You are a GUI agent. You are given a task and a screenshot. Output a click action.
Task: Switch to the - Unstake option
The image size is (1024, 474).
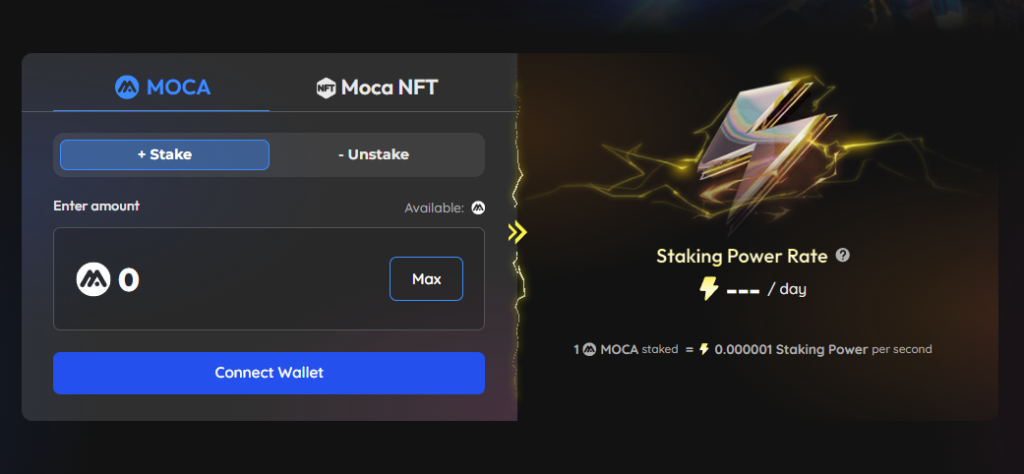pos(374,155)
